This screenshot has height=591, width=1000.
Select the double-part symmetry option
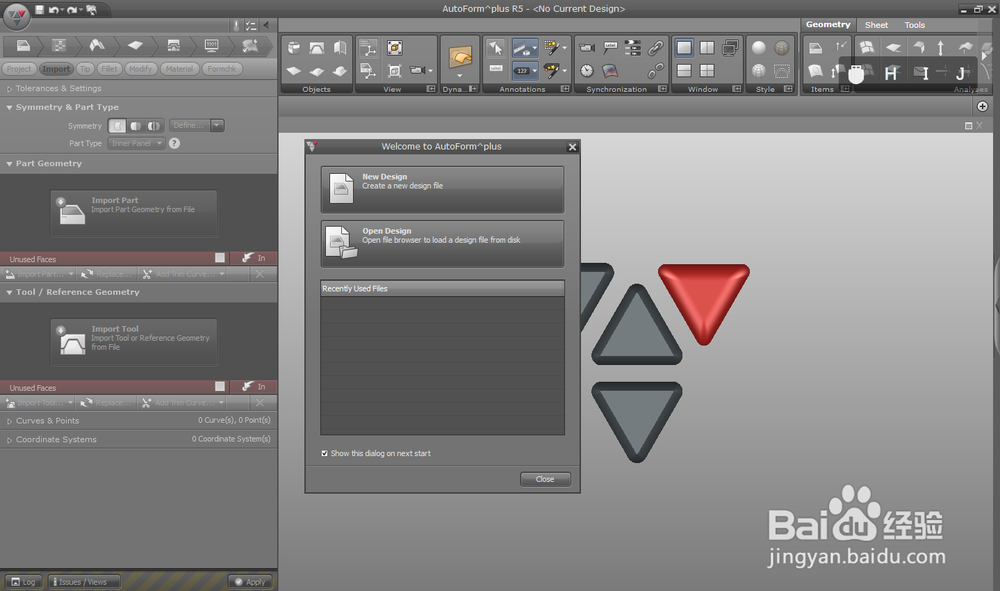click(154, 126)
